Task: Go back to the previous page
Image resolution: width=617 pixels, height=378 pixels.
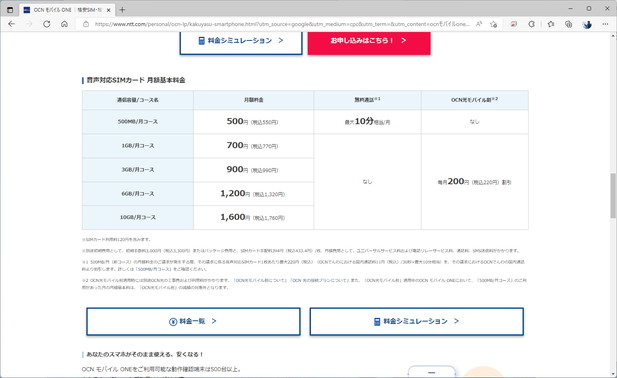Action: pyautogui.click(x=11, y=24)
